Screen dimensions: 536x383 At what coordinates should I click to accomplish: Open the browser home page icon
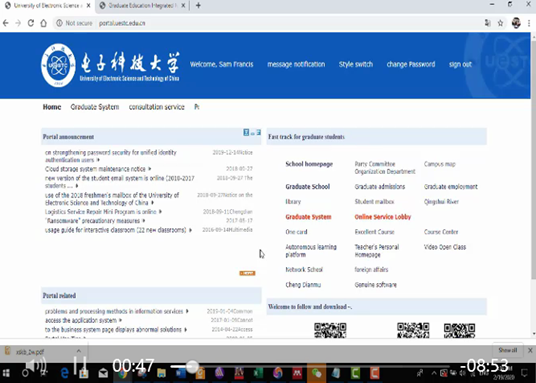point(43,23)
